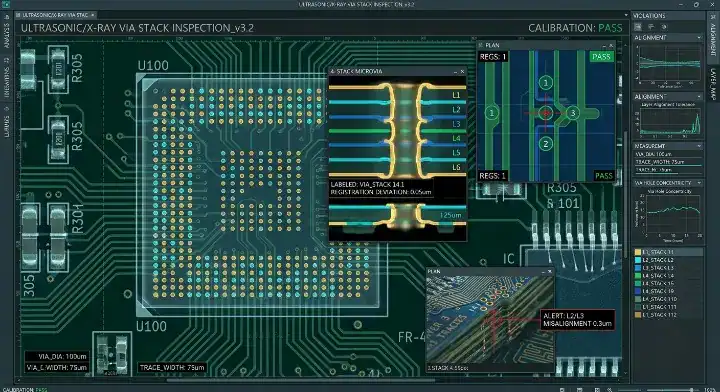The image size is (720, 392).
Task: Click the TRACE_WIDTH: 75um measurement row
Action: pos(668,162)
